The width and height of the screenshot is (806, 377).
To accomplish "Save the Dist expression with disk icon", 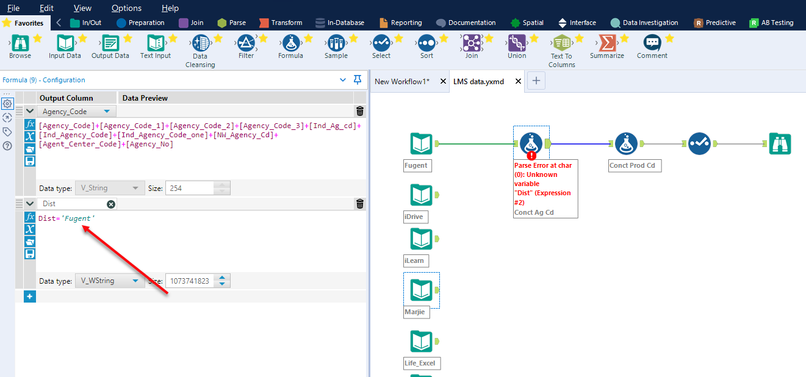I will [30, 253].
